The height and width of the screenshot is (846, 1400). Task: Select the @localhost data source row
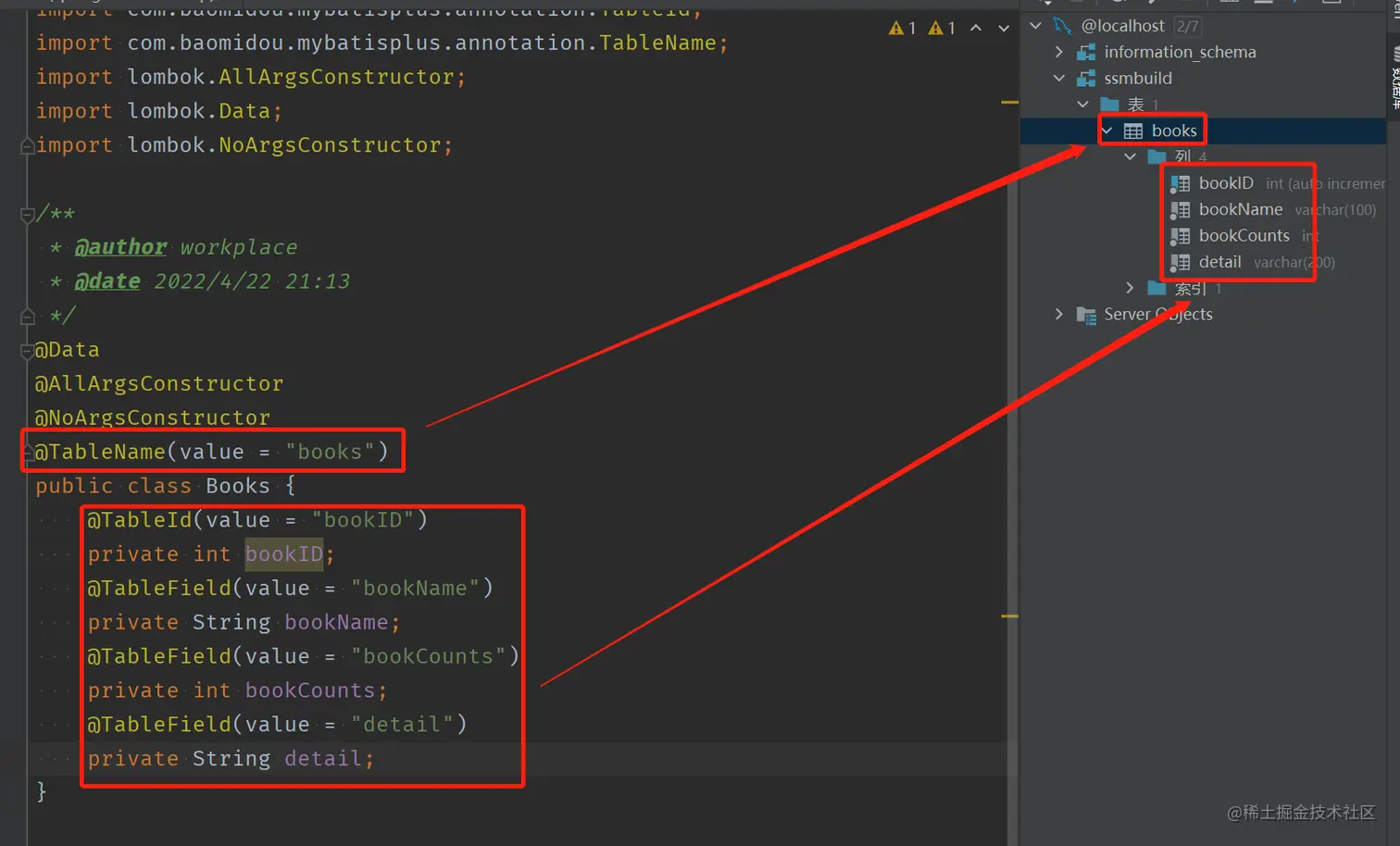pyautogui.click(x=1204, y=25)
